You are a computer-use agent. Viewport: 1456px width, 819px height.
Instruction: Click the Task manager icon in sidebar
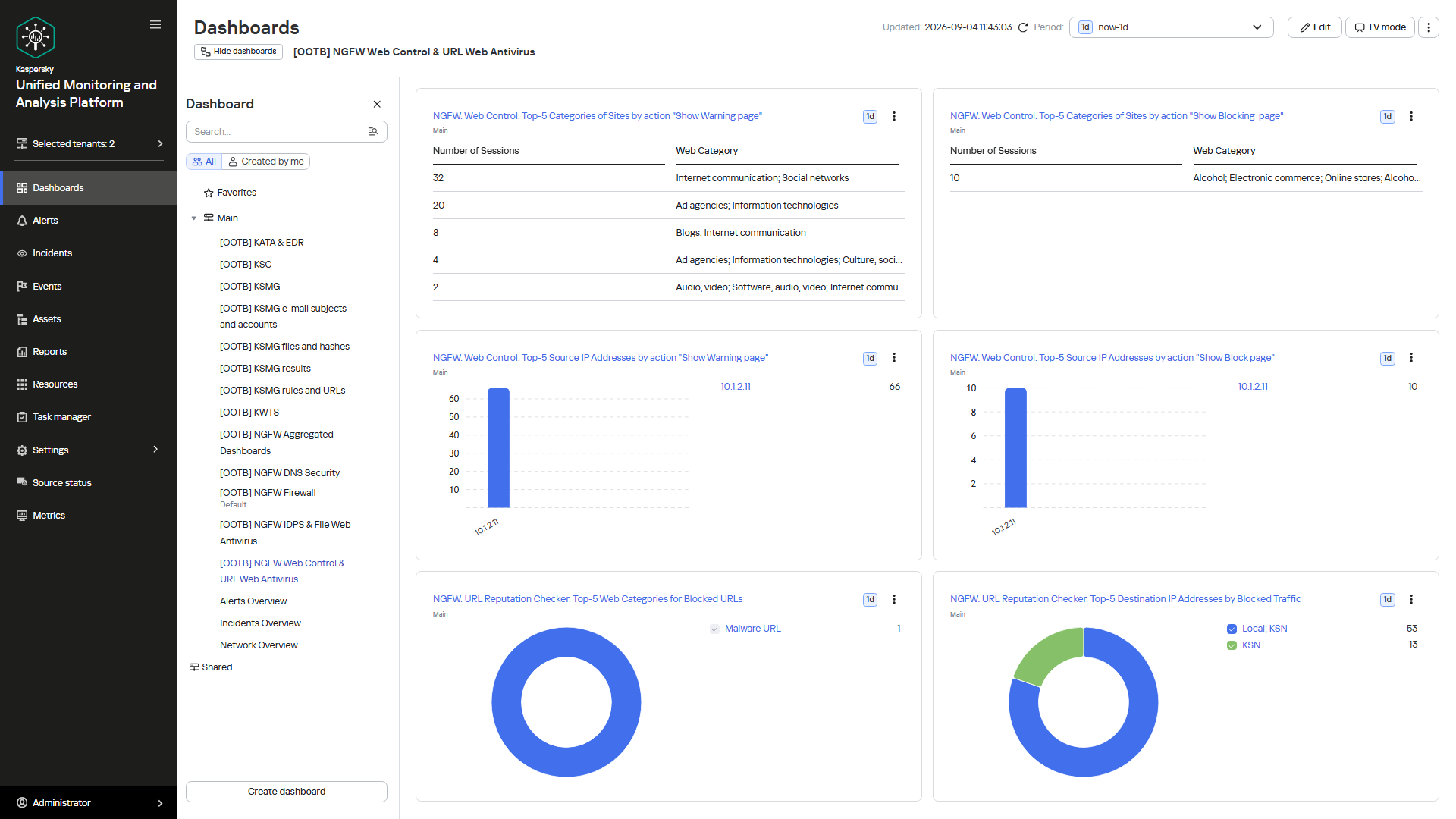[22, 417]
